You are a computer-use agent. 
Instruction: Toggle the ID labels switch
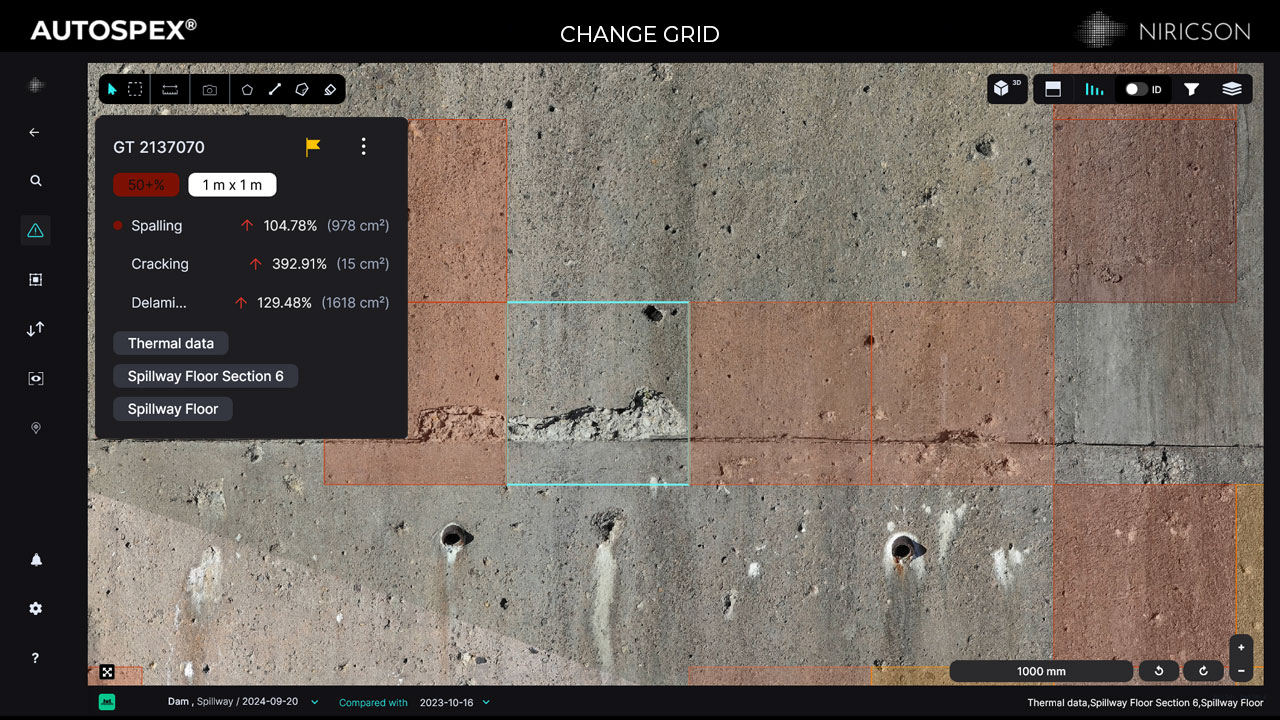pyautogui.click(x=1137, y=89)
